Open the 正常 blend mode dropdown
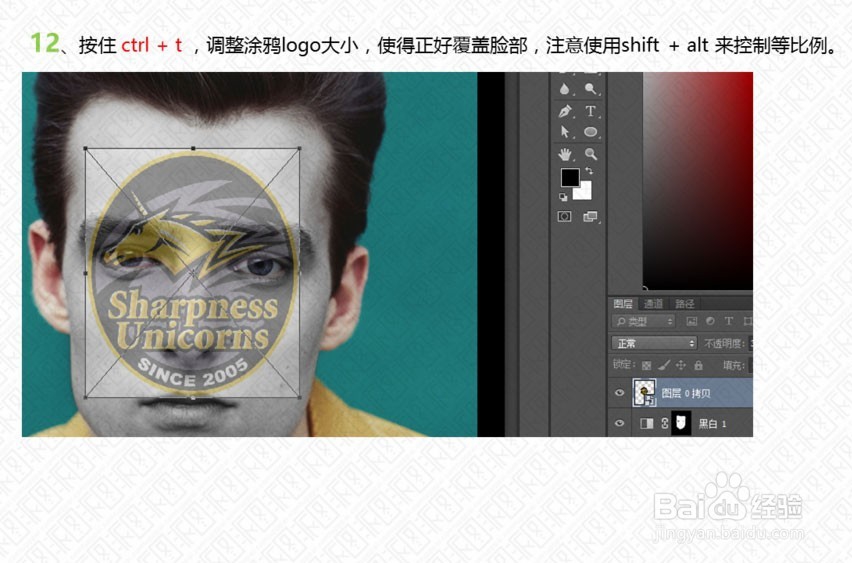The image size is (852, 563). click(654, 343)
